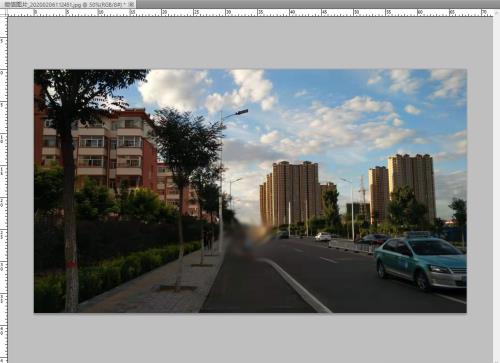Close the open document tab
Viewport: 500px width, 363px height.
(132, 4)
